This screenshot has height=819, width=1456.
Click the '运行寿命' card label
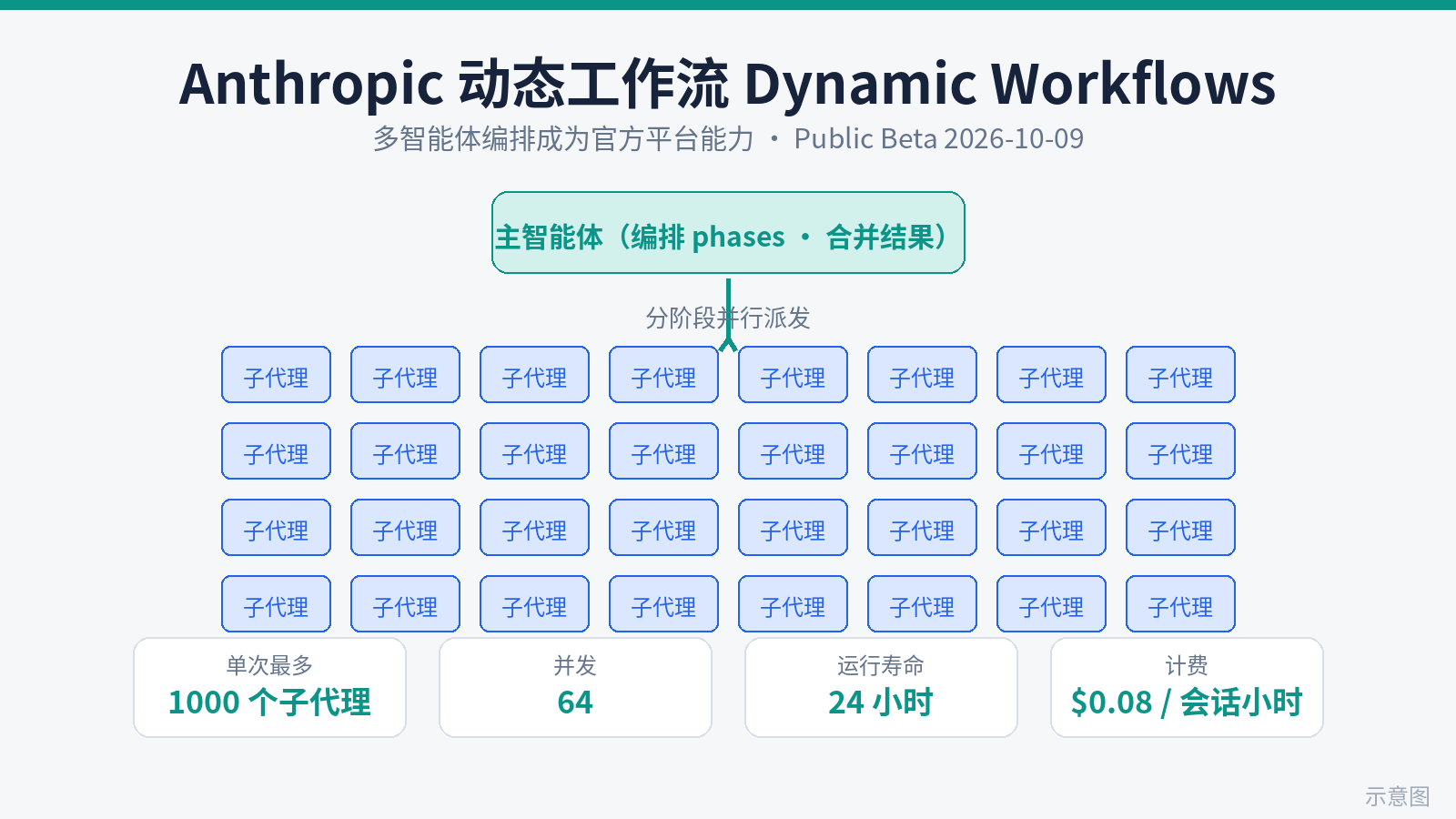(881, 665)
